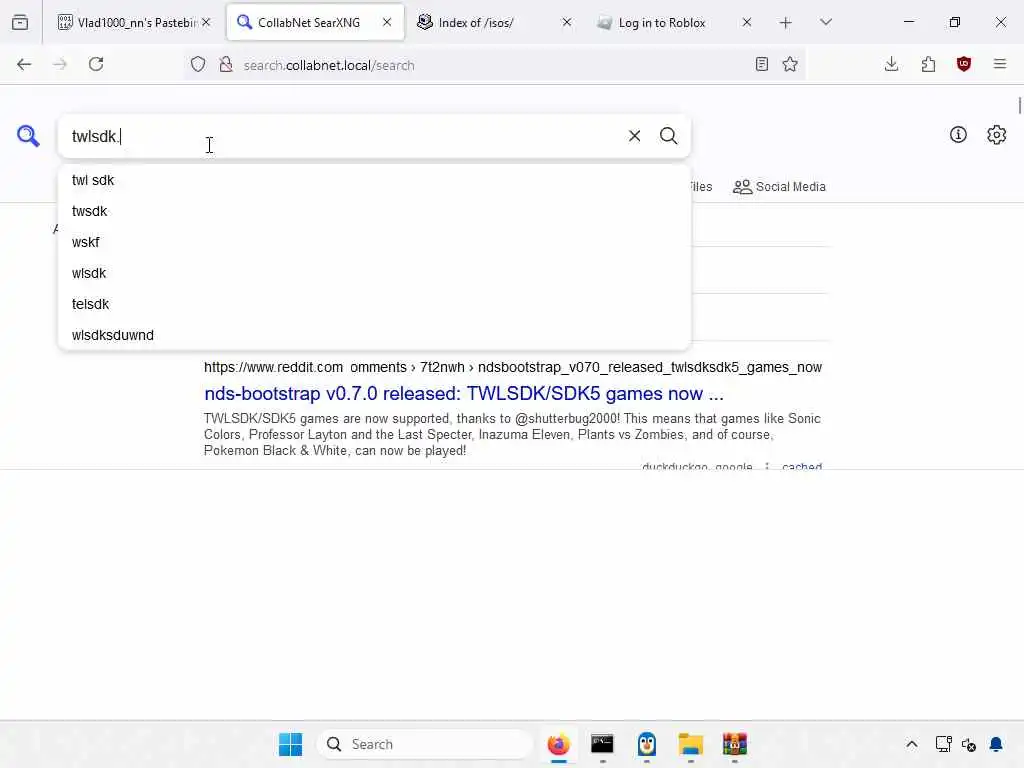Go back to the previous page
Image resolution: width=1024 pixels, height=768 pixels.
coord(24,64)
